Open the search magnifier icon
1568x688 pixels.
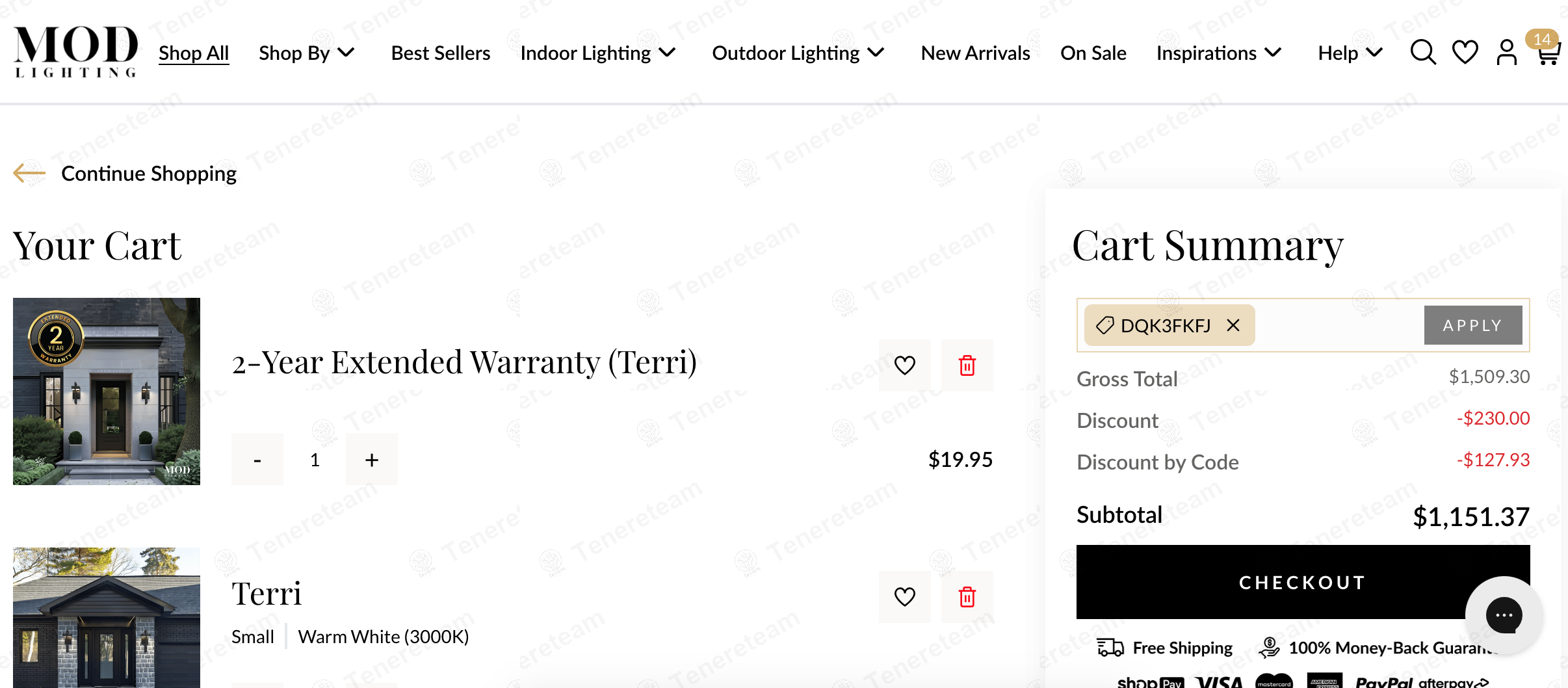1422,52
